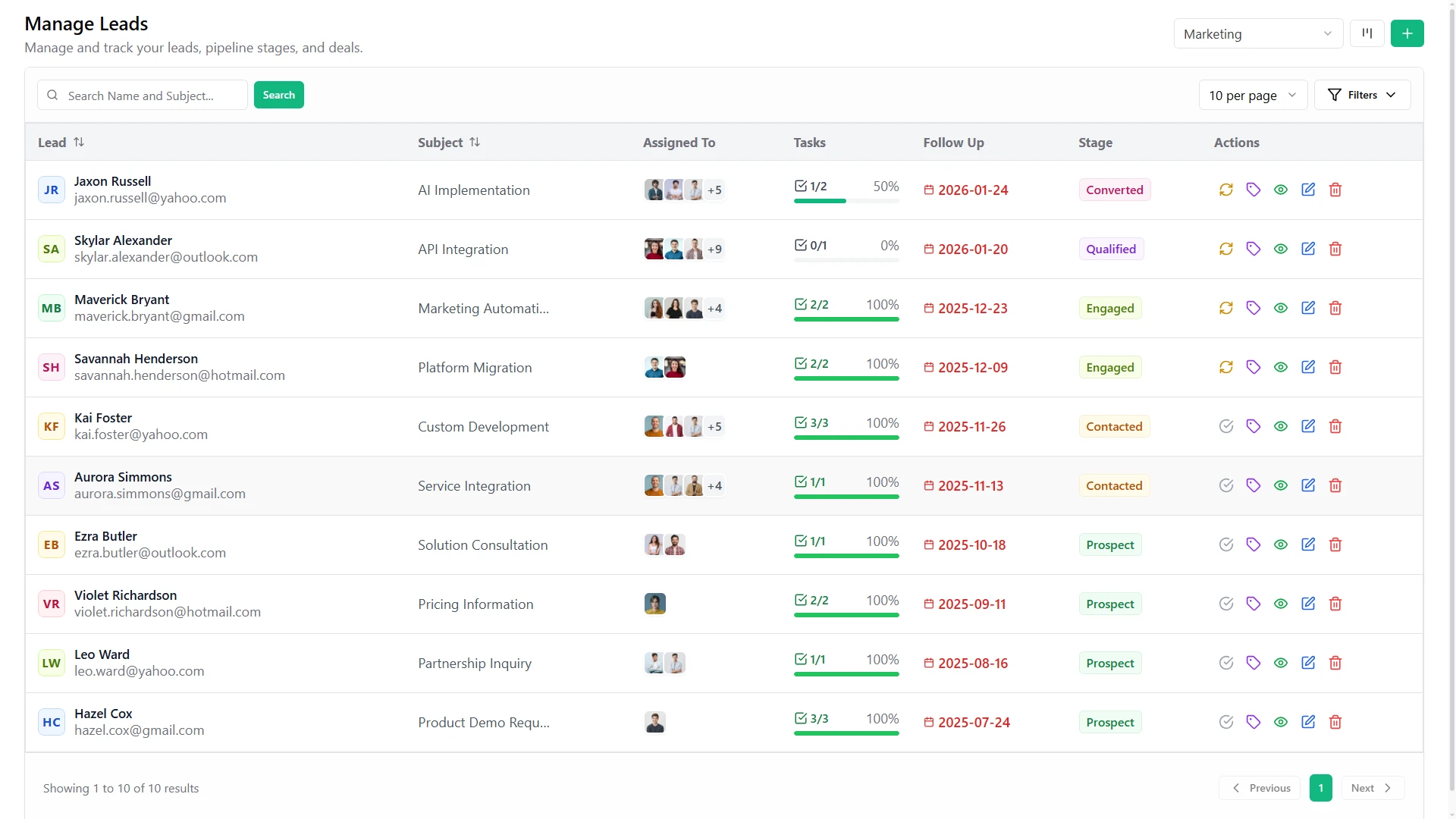The height and width of the screenshot is (819, 1456).
Task: Click eye icon for Aurora Simmons
Action: coord(1281,485)
